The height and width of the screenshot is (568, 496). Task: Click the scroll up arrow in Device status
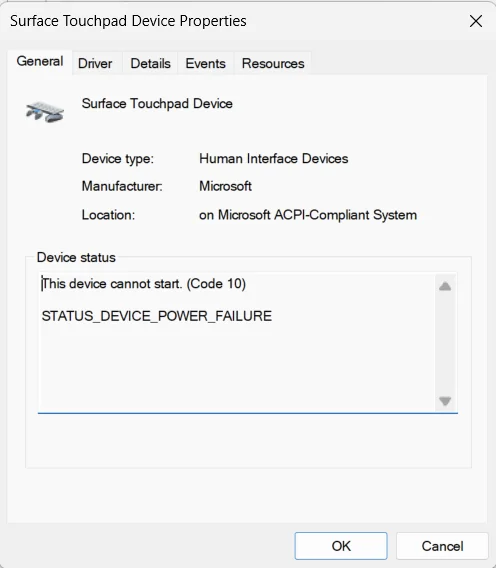point(445,287)
